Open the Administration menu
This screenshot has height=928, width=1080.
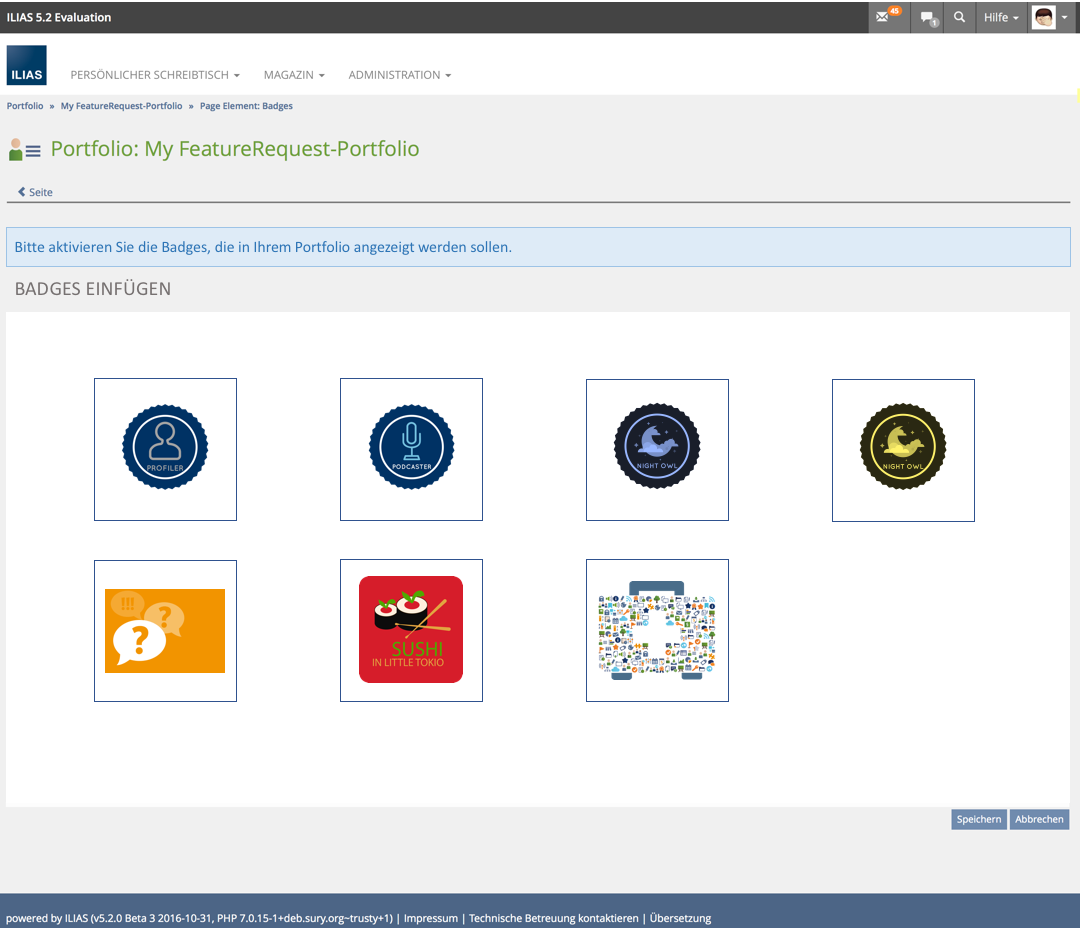399,75
